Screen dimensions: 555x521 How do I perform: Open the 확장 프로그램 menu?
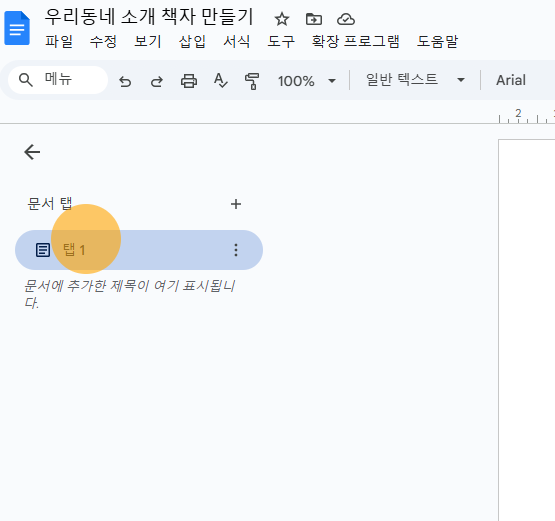point(356,41)
